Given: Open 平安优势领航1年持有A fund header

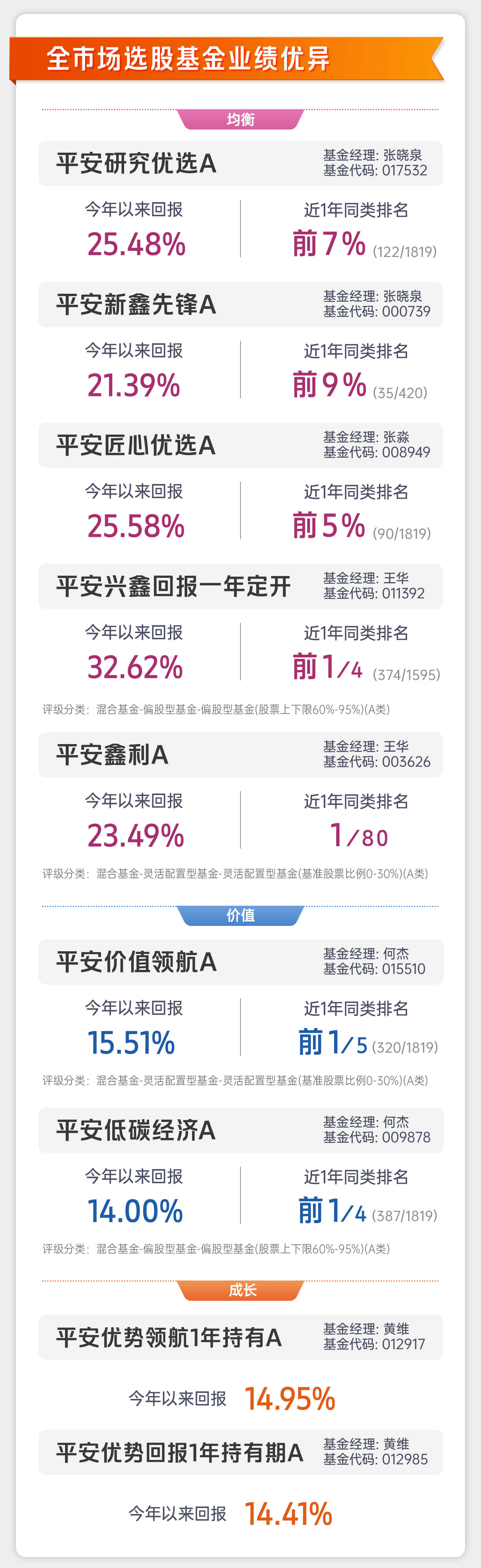Looking at the screenshot, I should point(240,1337).
